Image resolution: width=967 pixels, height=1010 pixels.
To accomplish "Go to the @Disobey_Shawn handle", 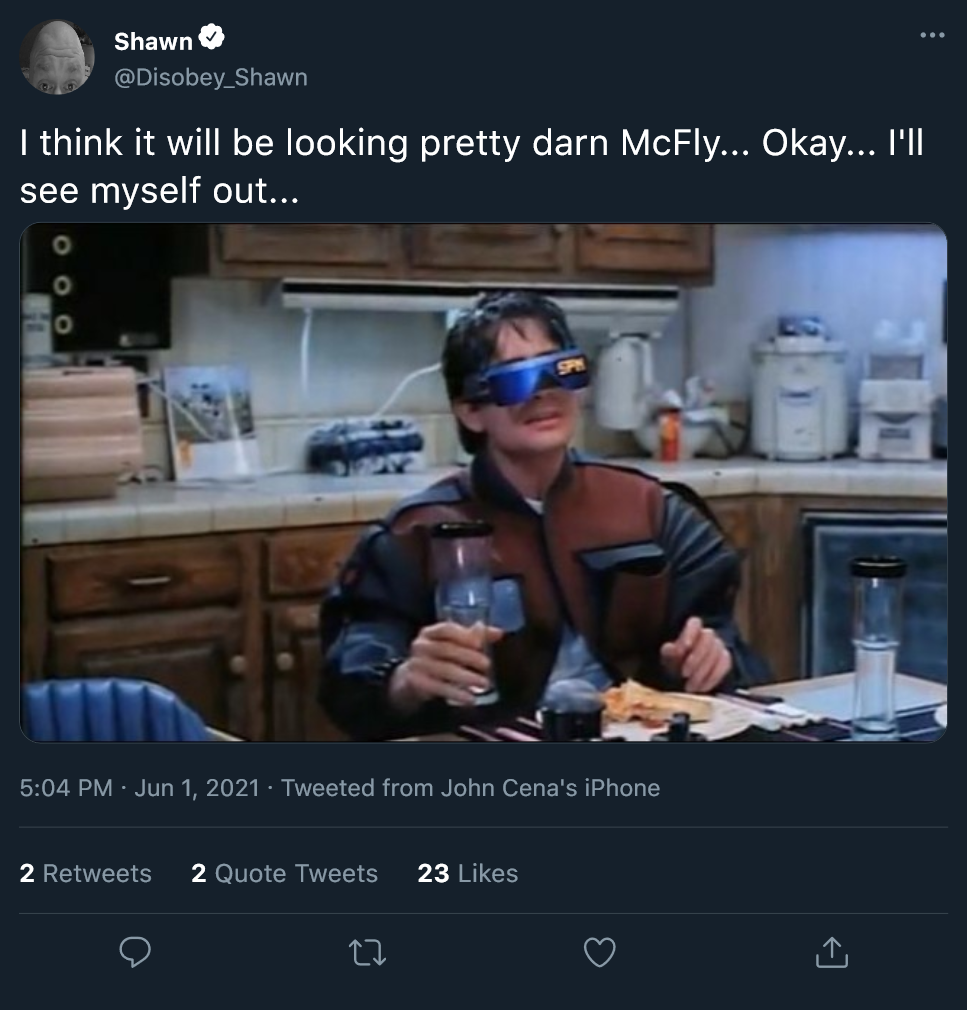I will tap(210, 77).
